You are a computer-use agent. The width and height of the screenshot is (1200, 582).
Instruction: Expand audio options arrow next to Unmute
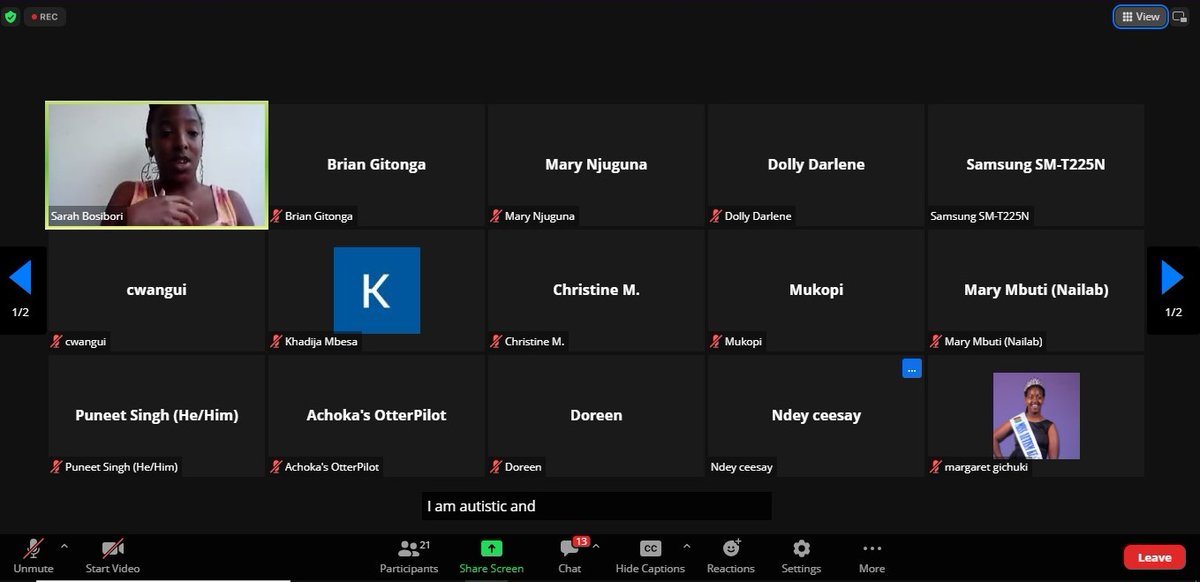[x=65, y=546]
